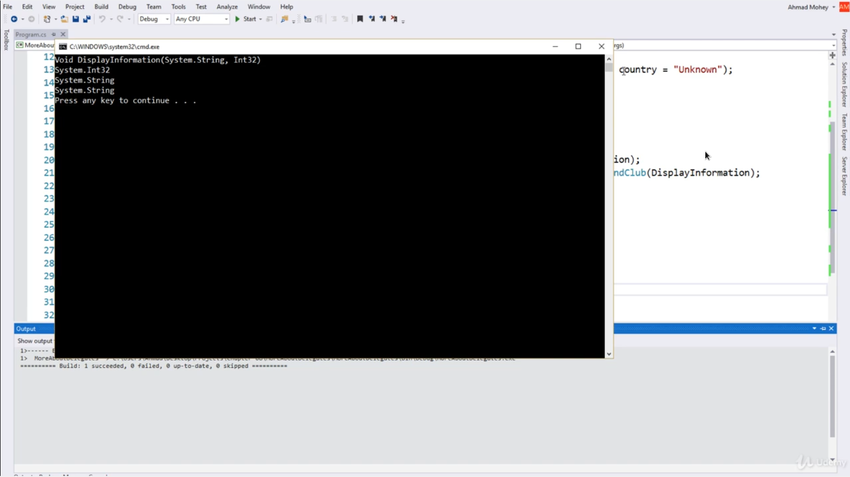Screen dimensions: 850x477
Task: Expand the Toolbox side panel
Action: click(6, 40)
